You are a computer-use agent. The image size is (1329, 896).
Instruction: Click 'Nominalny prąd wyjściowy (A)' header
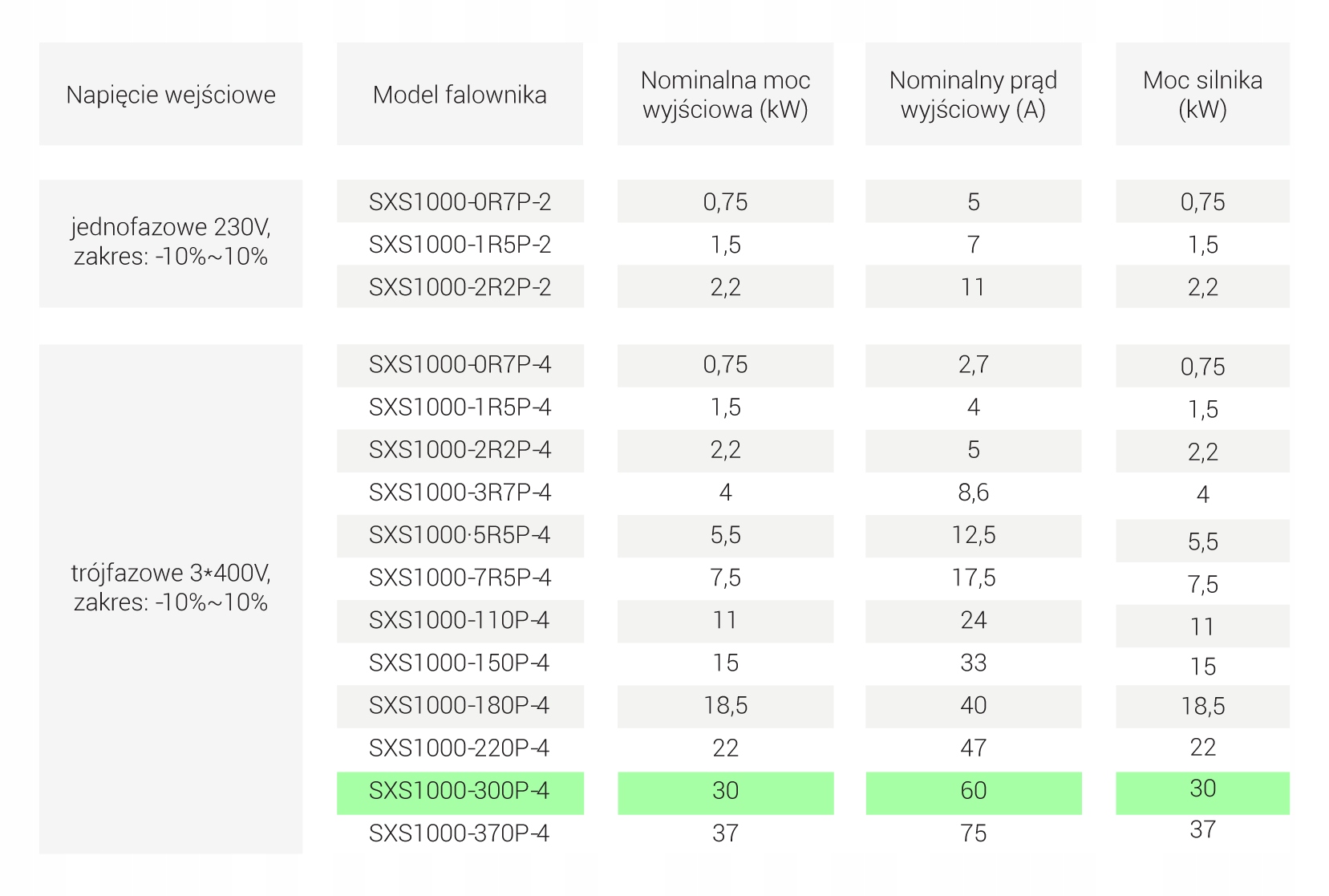click(x=973, y=95)
